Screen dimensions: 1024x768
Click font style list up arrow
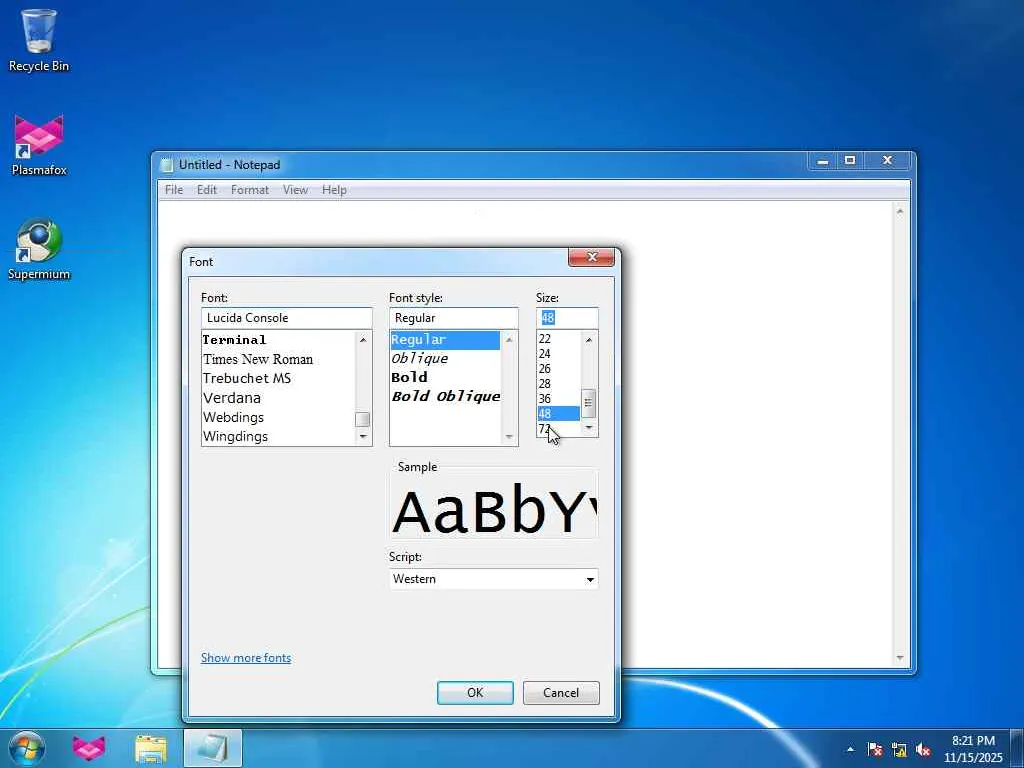[509, 340]
